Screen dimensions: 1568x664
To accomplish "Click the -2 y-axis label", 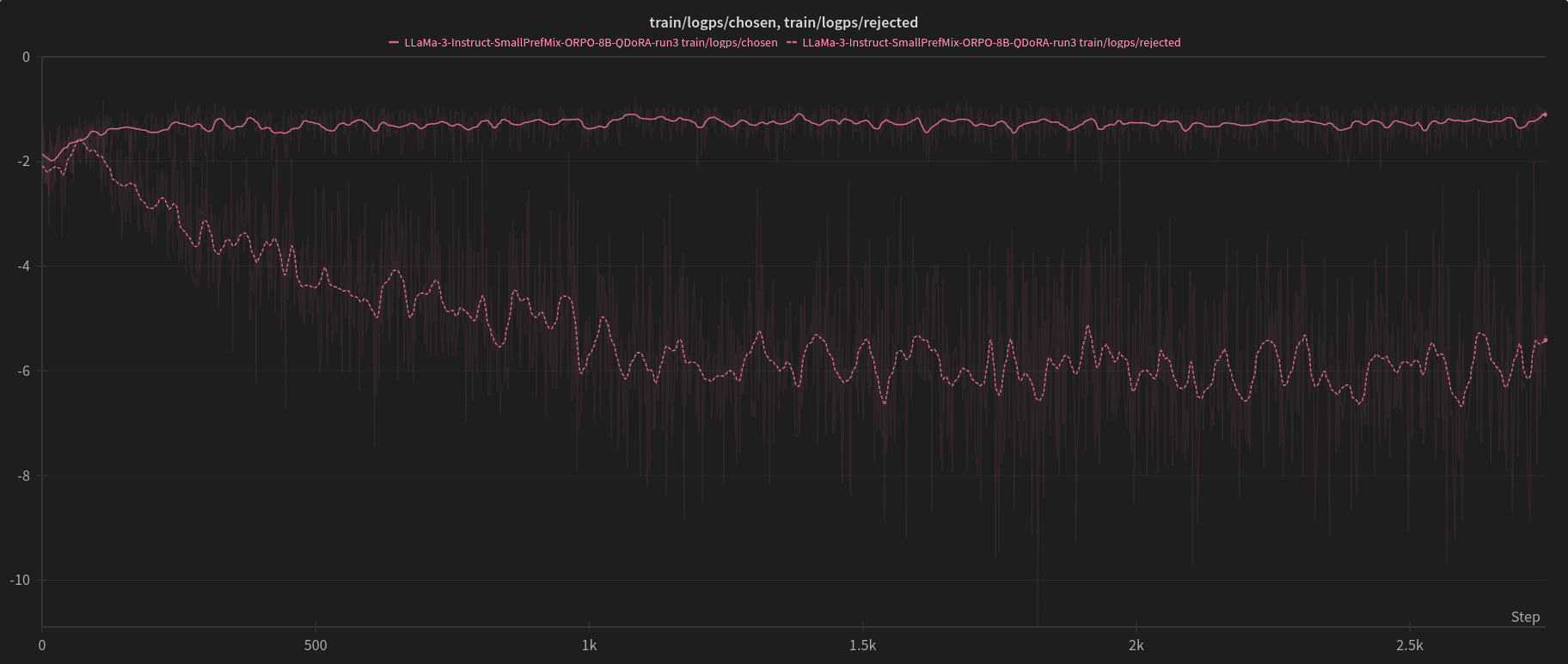I will (23, 161).
